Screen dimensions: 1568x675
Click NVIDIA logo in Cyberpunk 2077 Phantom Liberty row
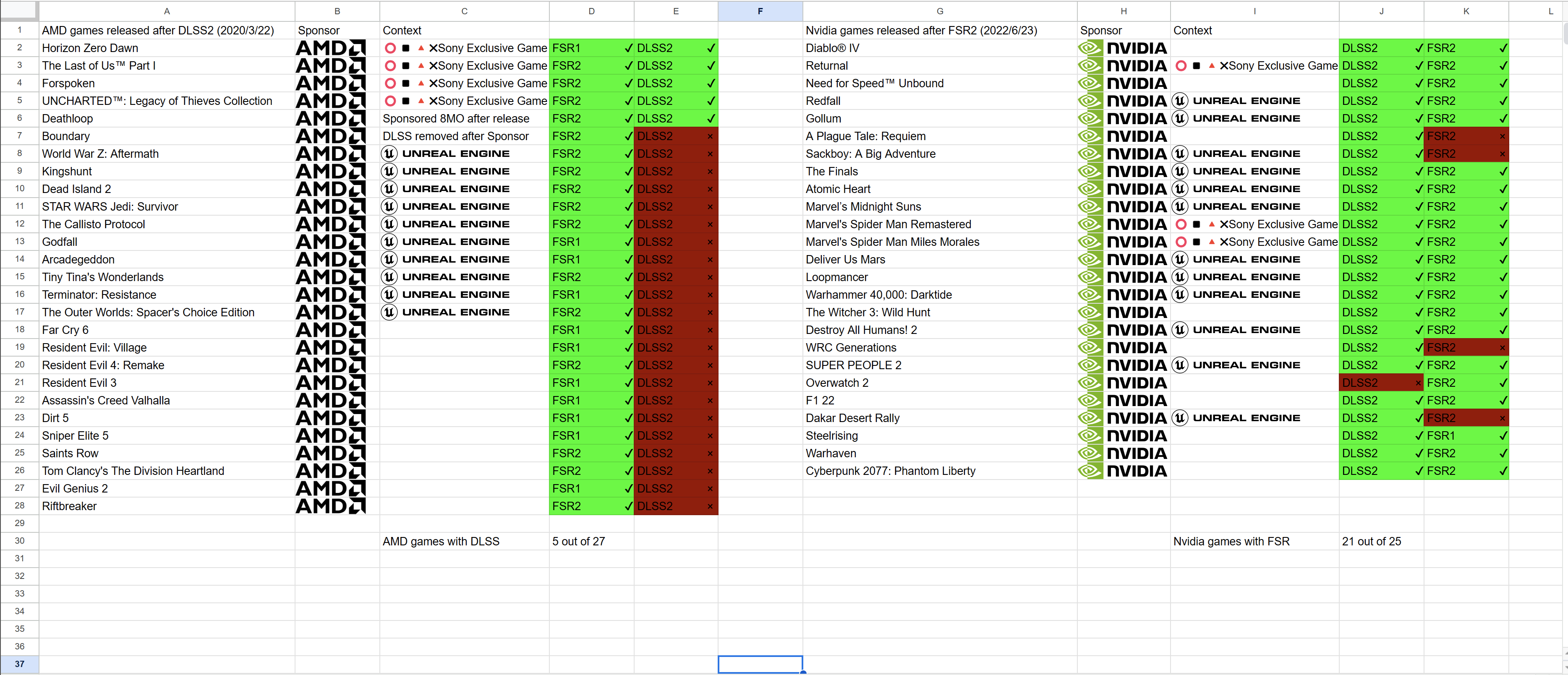[1123, 471]
